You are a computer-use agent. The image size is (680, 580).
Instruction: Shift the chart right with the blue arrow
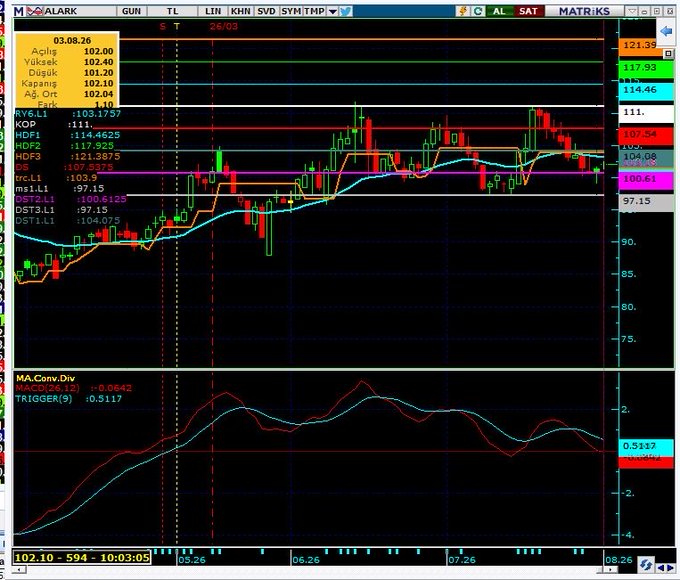pos(670,567)
